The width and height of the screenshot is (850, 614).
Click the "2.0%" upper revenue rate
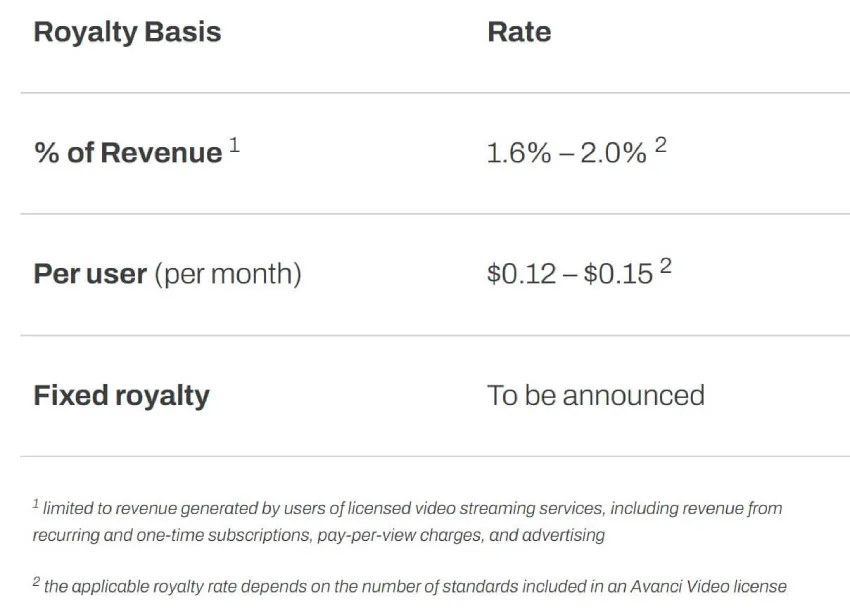click(x=614, y=153)
